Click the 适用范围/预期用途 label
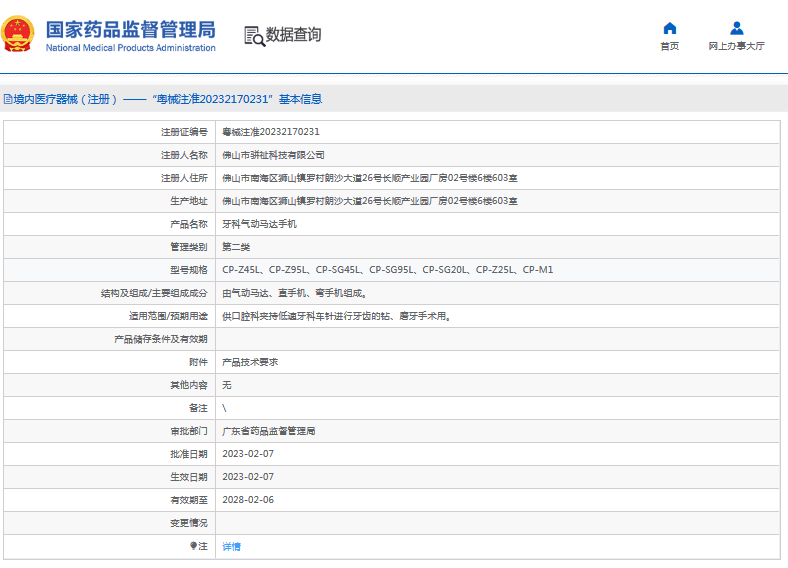The width and height of the screenshot is (788, 568). [x=168, y=316]
